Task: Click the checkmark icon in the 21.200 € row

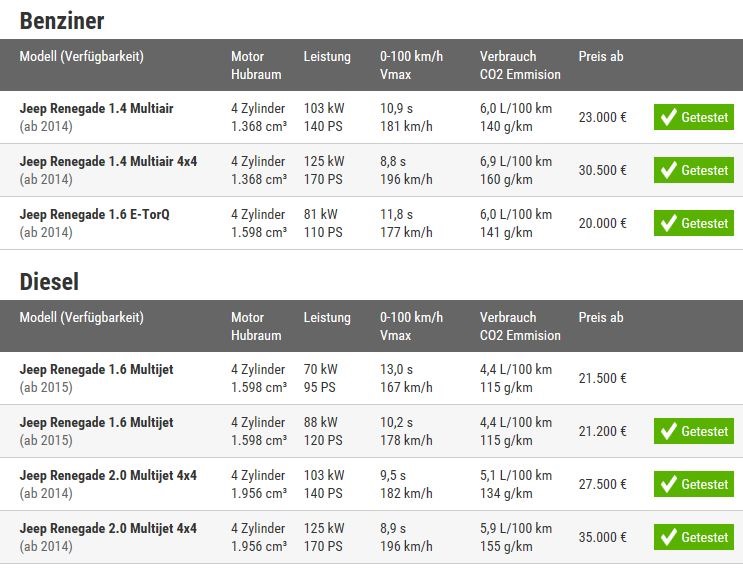Action: (x=668, y=432)
